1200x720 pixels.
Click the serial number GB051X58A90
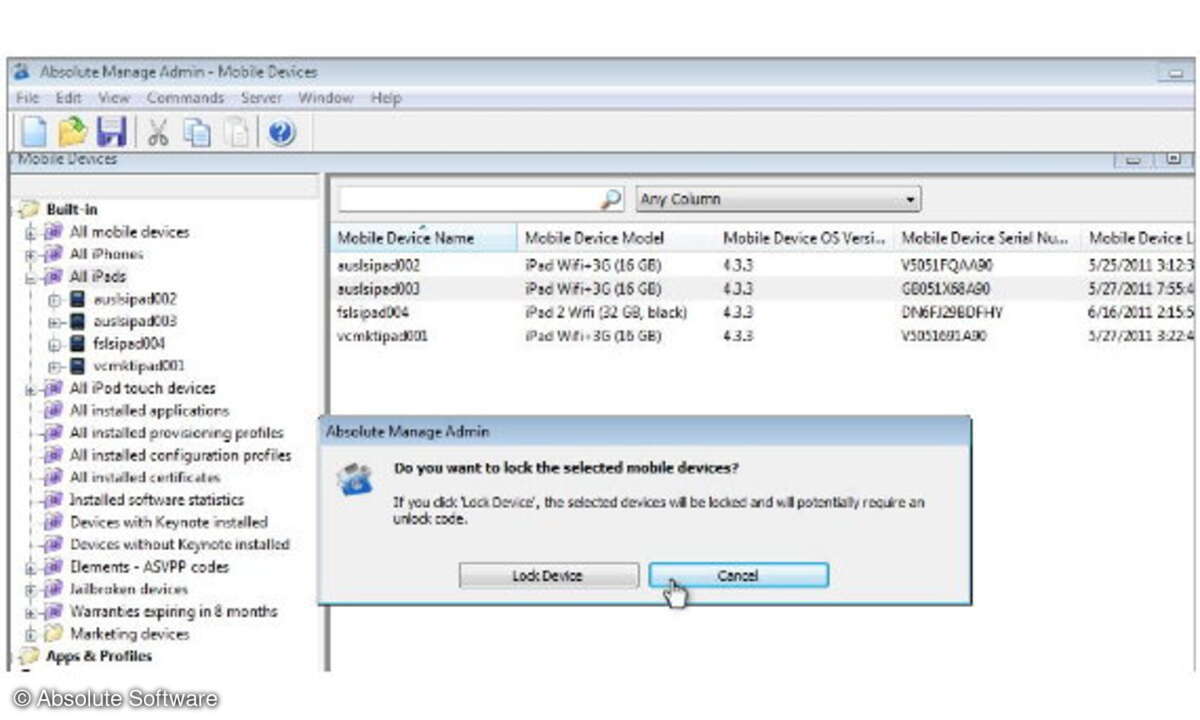[x=946, y=289]
